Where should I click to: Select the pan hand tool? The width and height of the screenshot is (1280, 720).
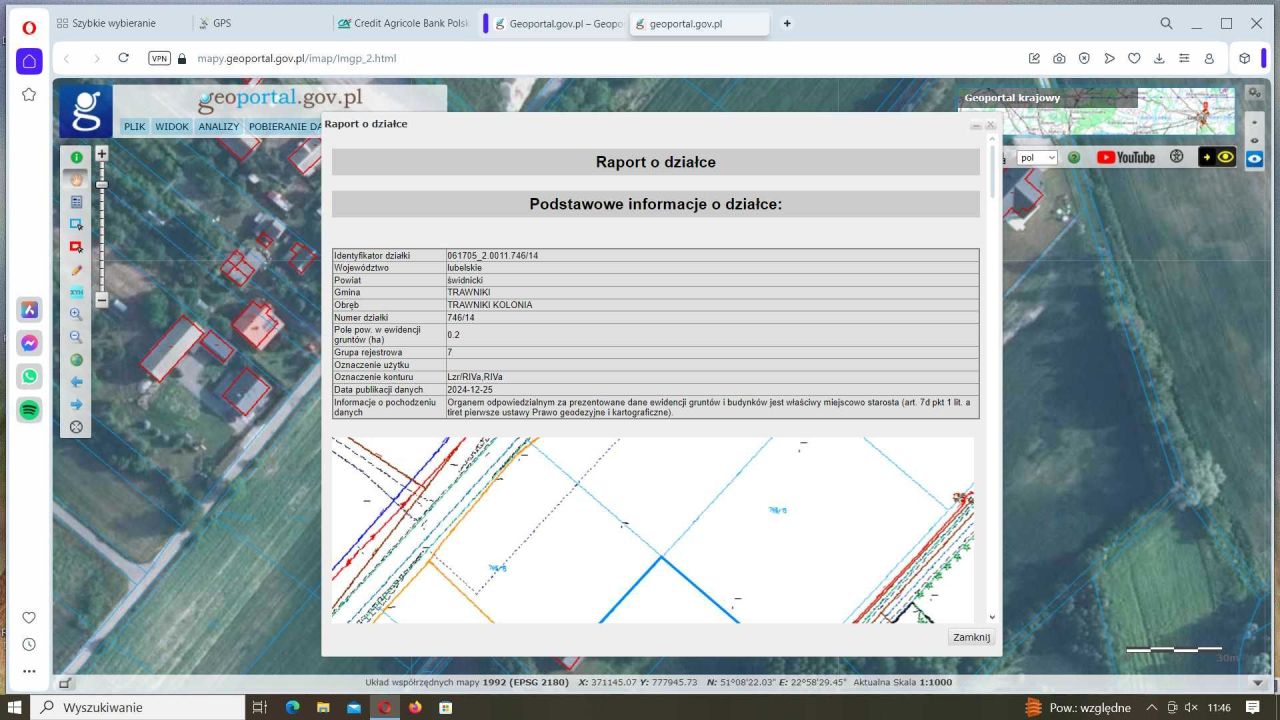76,180
